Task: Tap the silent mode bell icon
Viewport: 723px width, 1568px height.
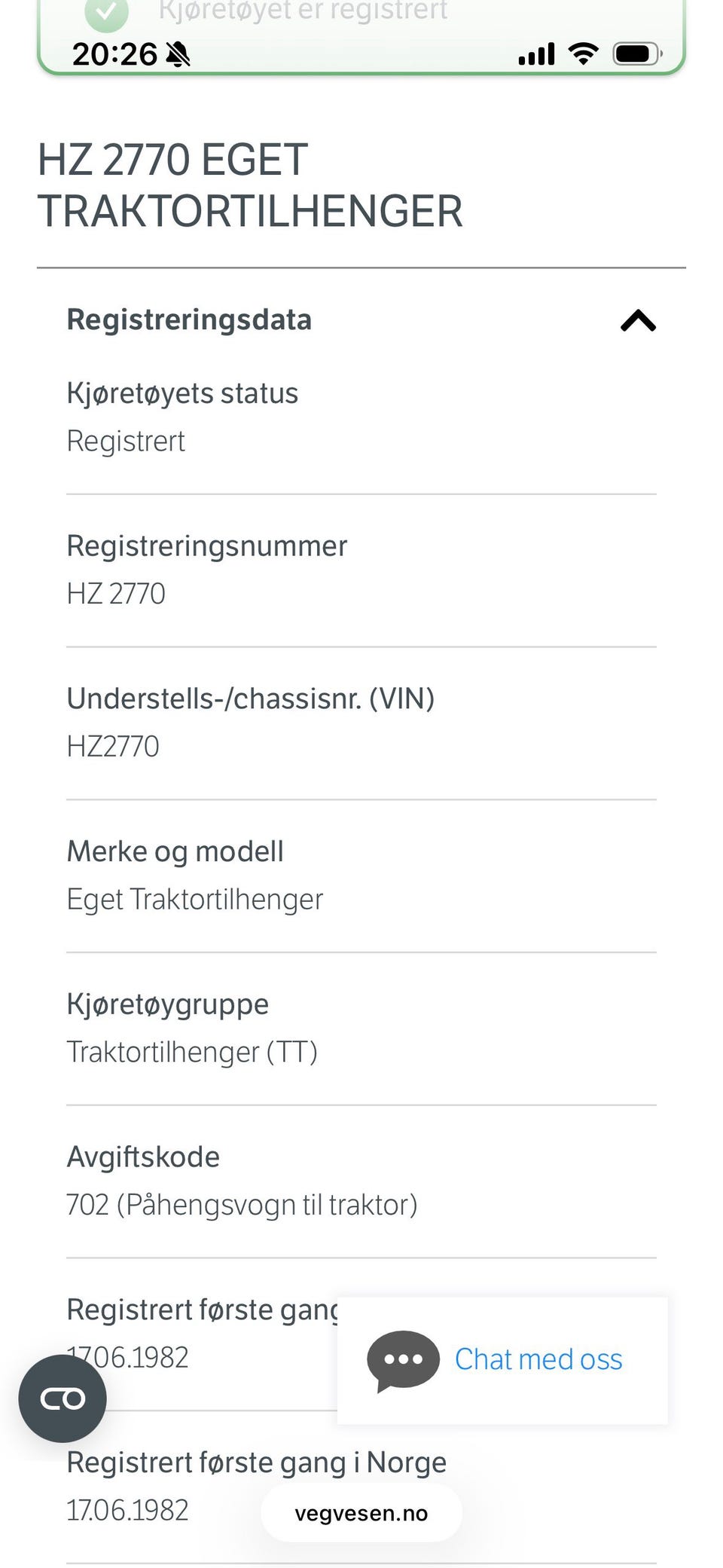Action: click(x=178, y=54)
